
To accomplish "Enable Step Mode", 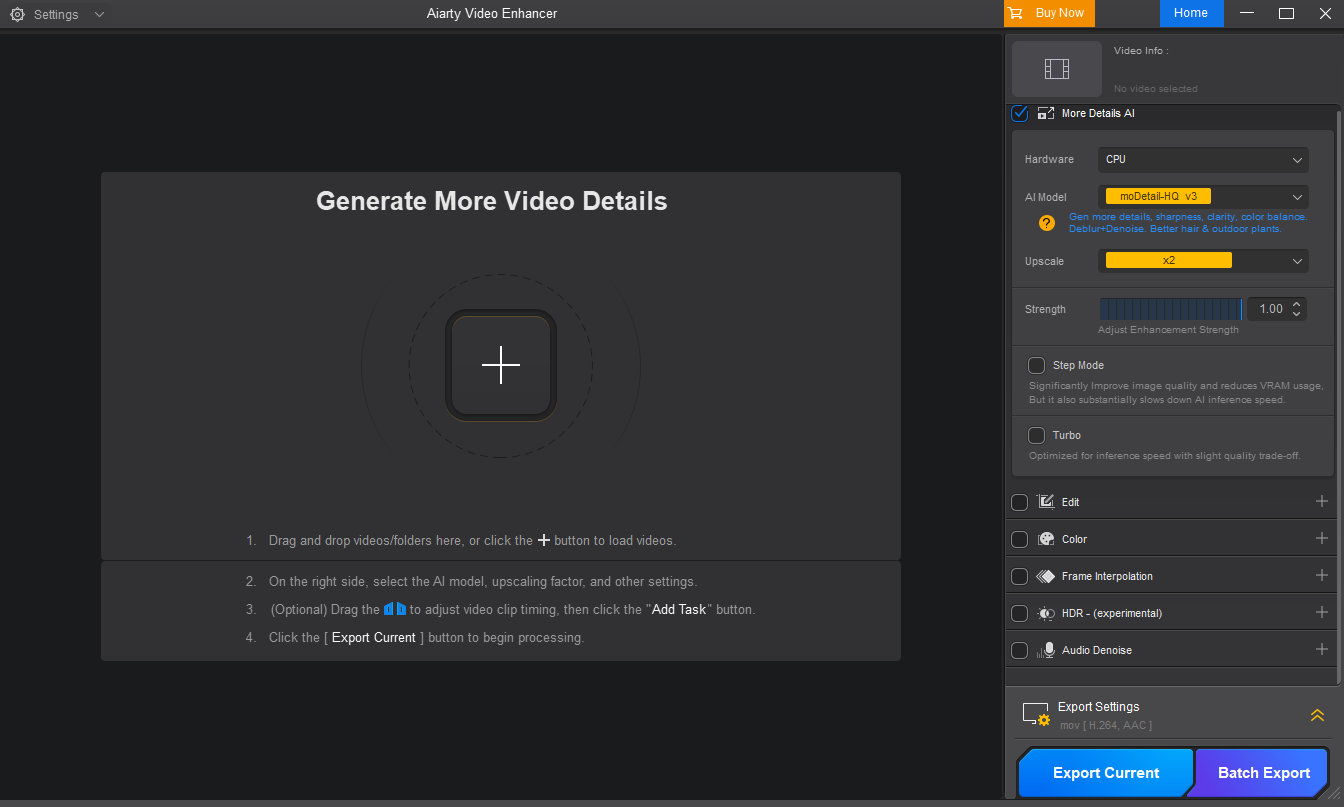I will (x=1036, y=365).
